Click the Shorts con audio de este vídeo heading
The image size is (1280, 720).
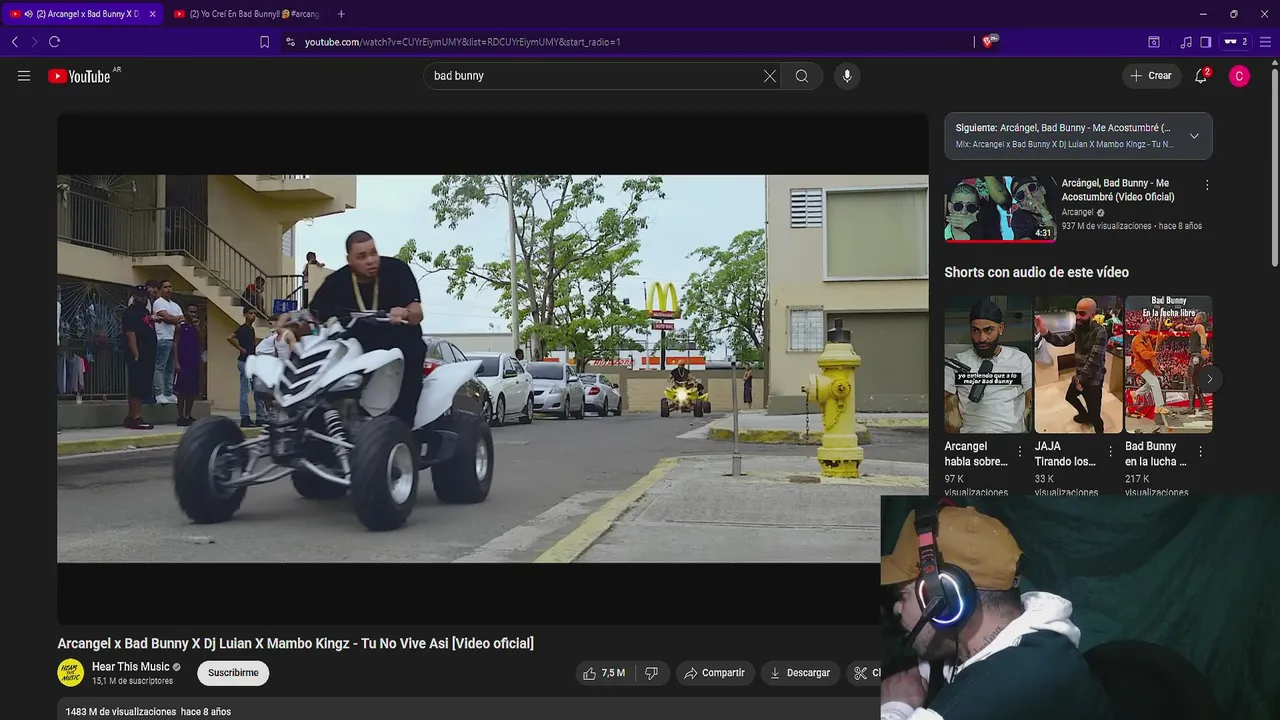point(1036,272)
